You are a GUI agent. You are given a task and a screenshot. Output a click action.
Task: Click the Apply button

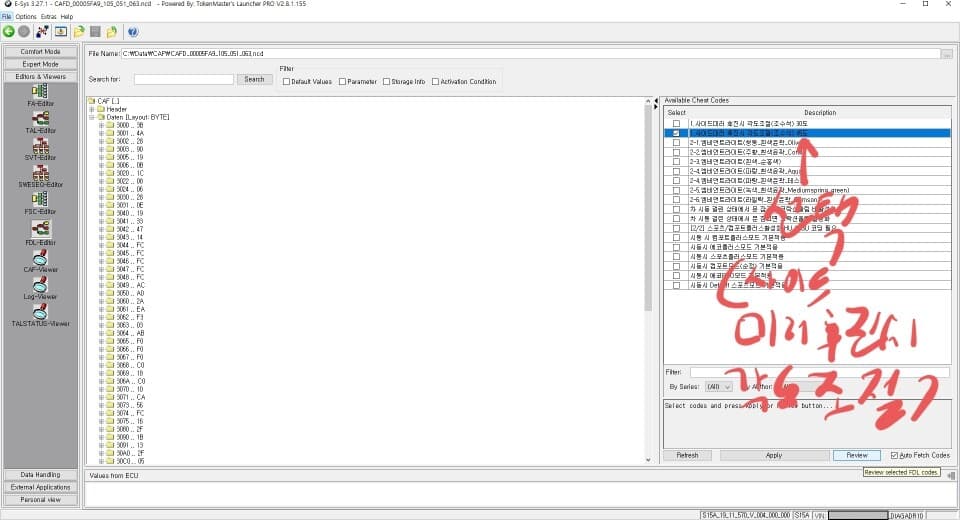773,455
